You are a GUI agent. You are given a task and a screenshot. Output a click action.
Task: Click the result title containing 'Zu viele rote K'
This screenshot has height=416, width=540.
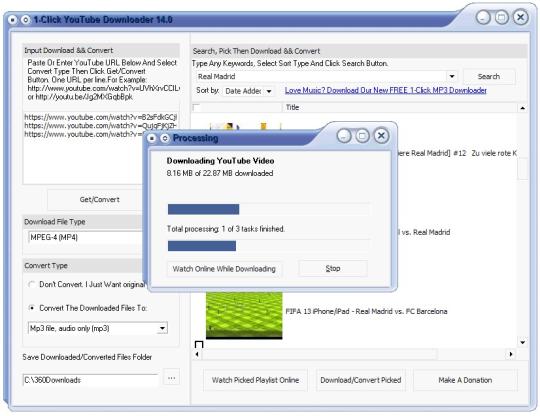point(457,153)
